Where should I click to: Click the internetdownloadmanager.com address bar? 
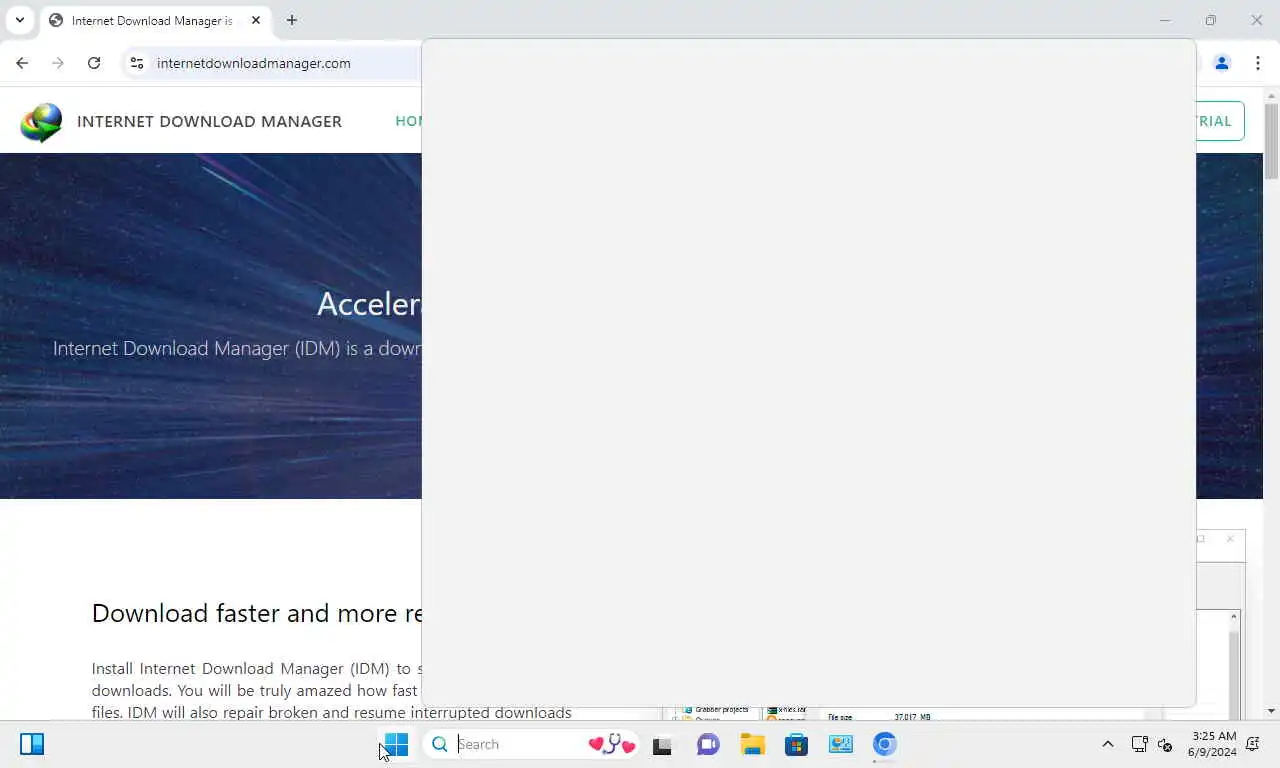(254, 63)
